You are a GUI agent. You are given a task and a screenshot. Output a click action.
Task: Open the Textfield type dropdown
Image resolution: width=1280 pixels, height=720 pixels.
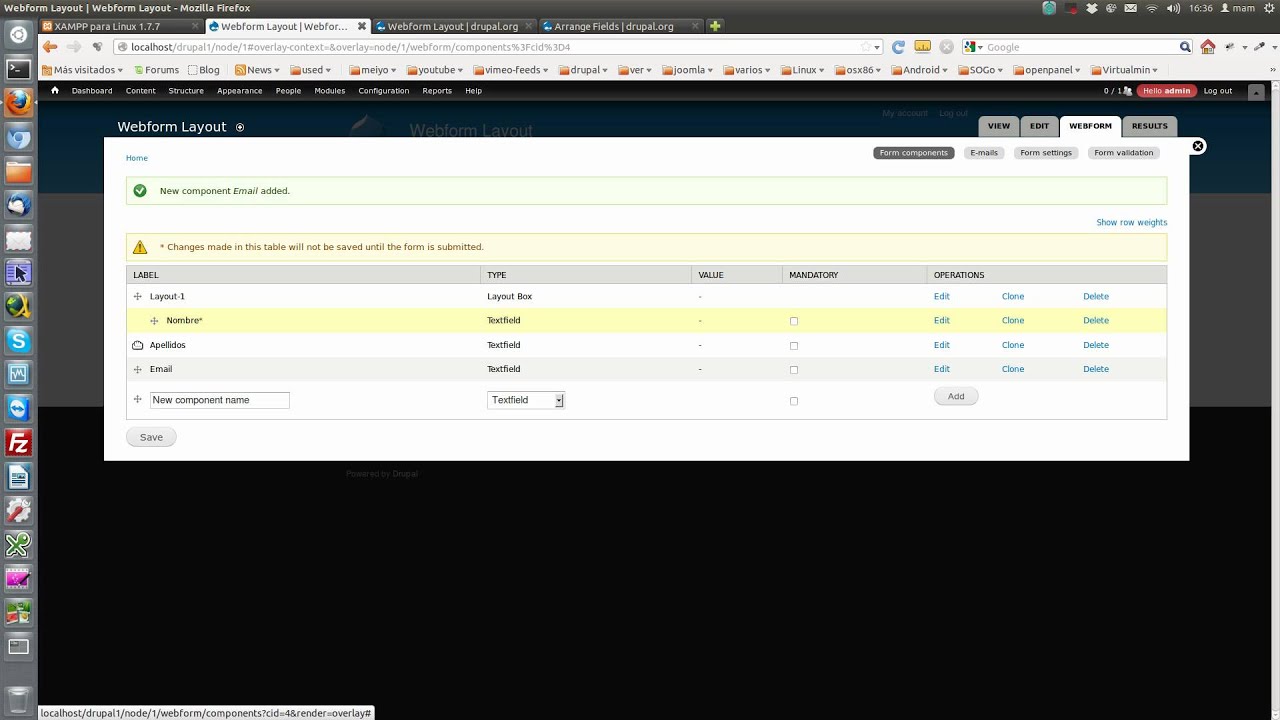click(x=526, y=400)
